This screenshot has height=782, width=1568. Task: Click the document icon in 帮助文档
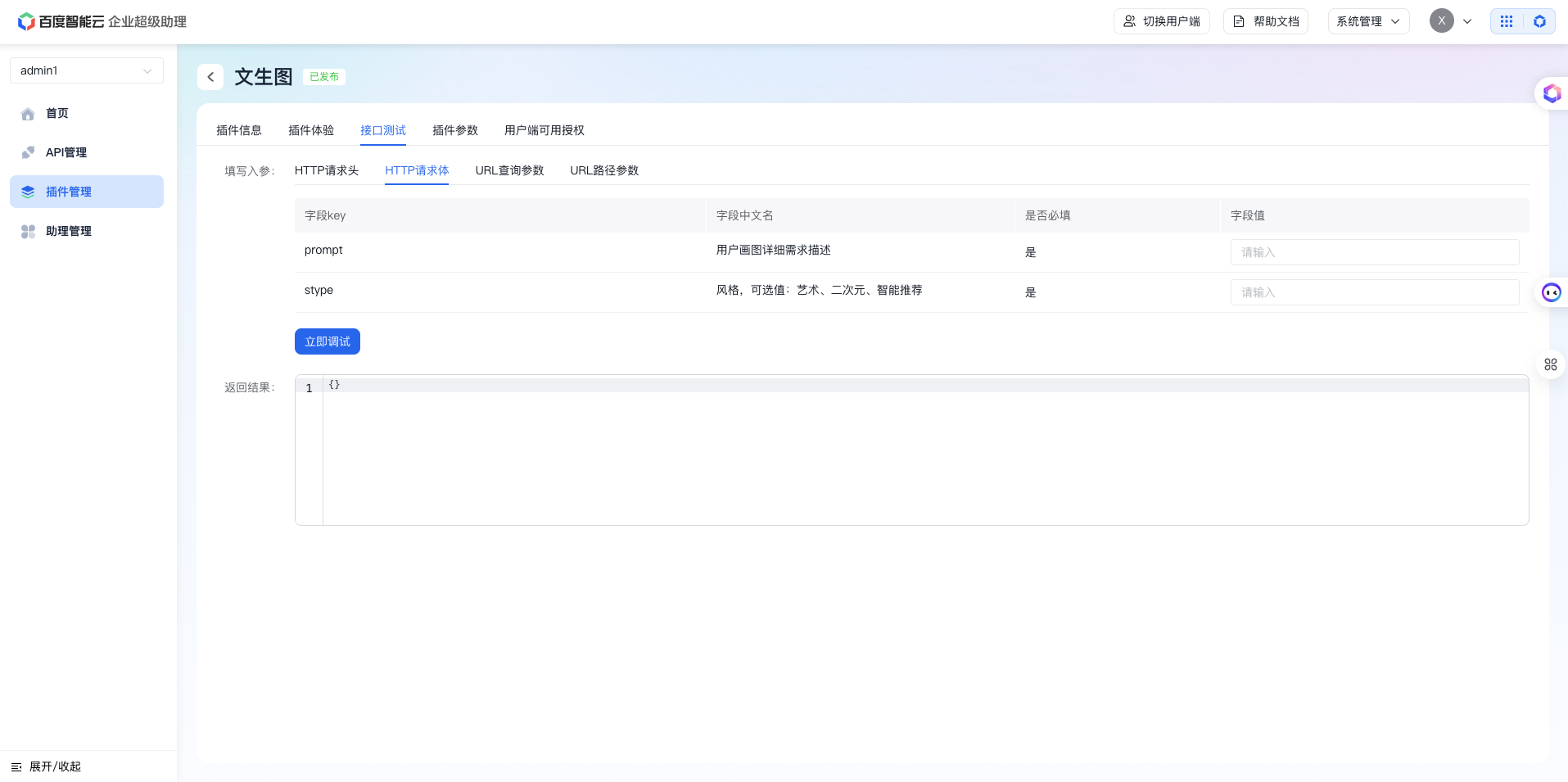coord(1239,21)
